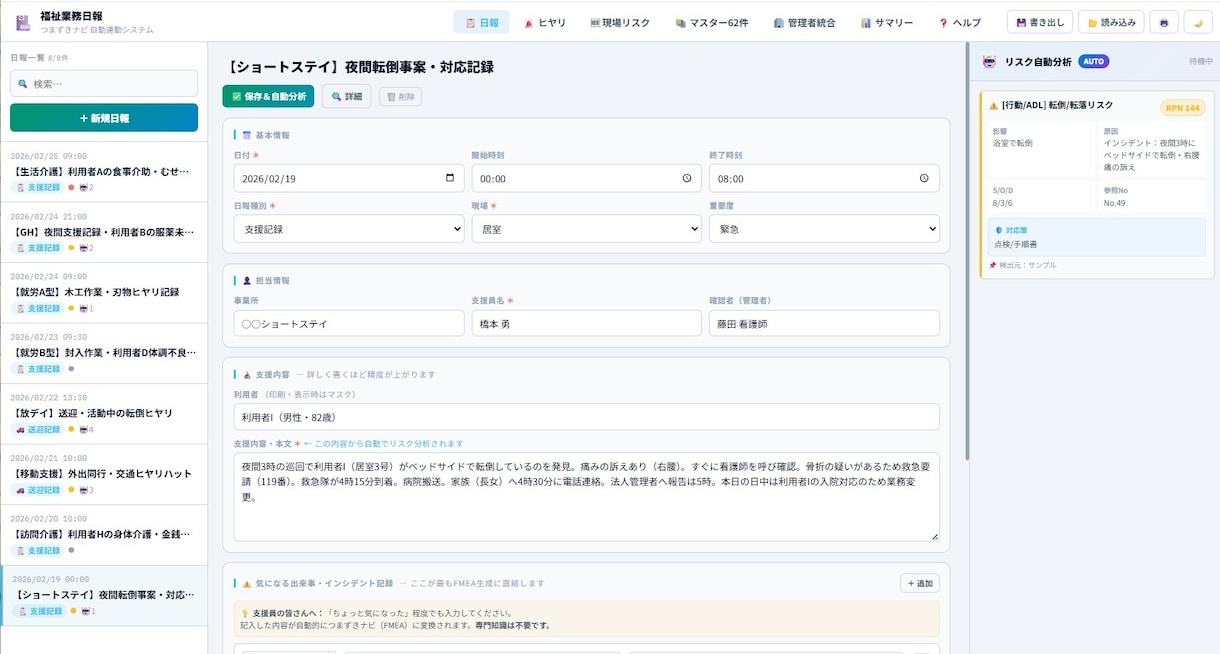1220x654 pixels.
Task: Click the 福祉業務日報 app logo icon
Action: [22, 22]
